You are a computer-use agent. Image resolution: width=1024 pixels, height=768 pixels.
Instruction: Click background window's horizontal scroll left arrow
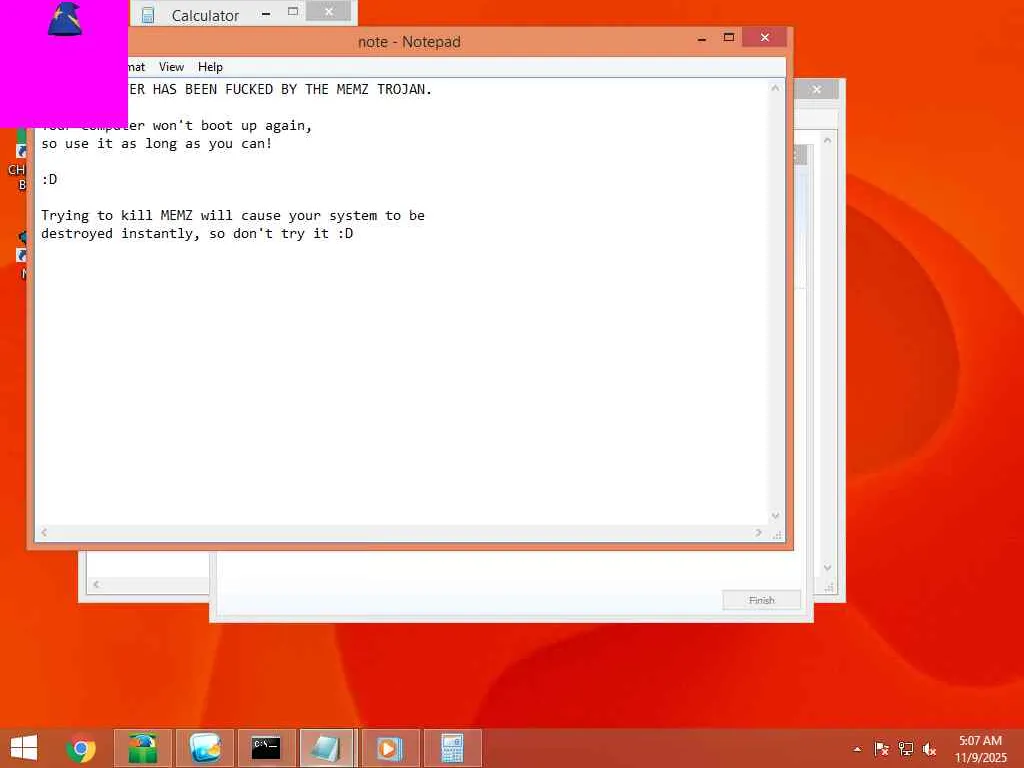coord(96,584)
